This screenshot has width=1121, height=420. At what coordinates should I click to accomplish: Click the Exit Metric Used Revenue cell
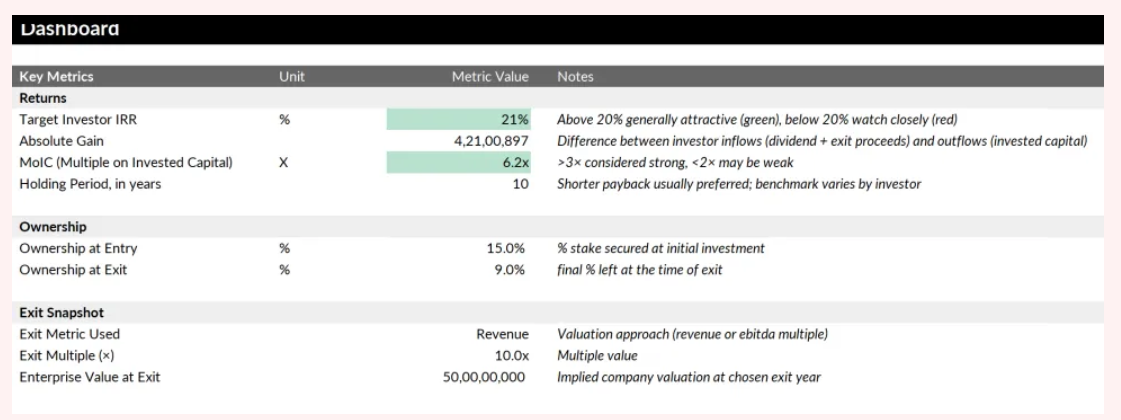coord(502,334)
